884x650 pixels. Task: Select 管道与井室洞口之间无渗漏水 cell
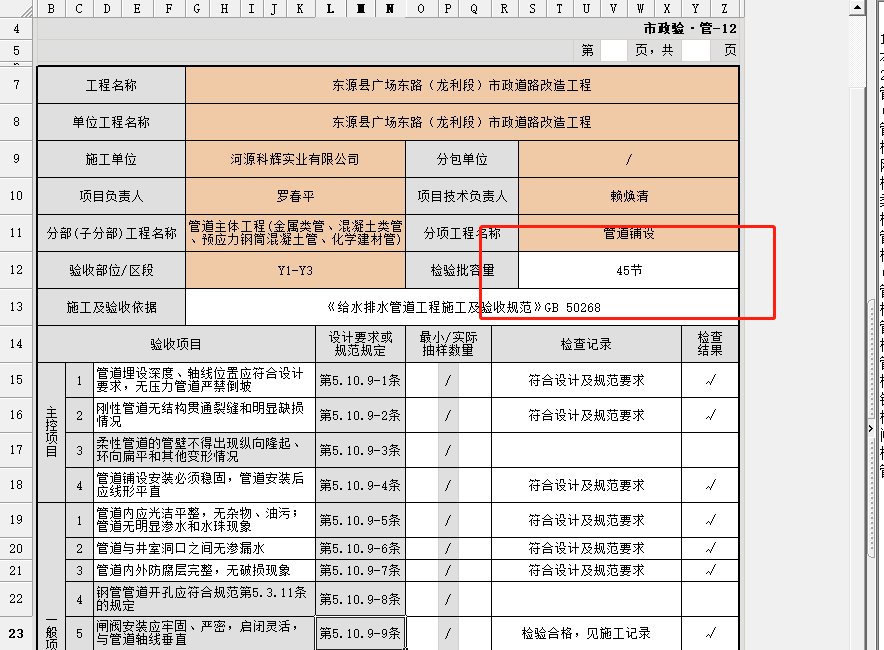point(204,549)
